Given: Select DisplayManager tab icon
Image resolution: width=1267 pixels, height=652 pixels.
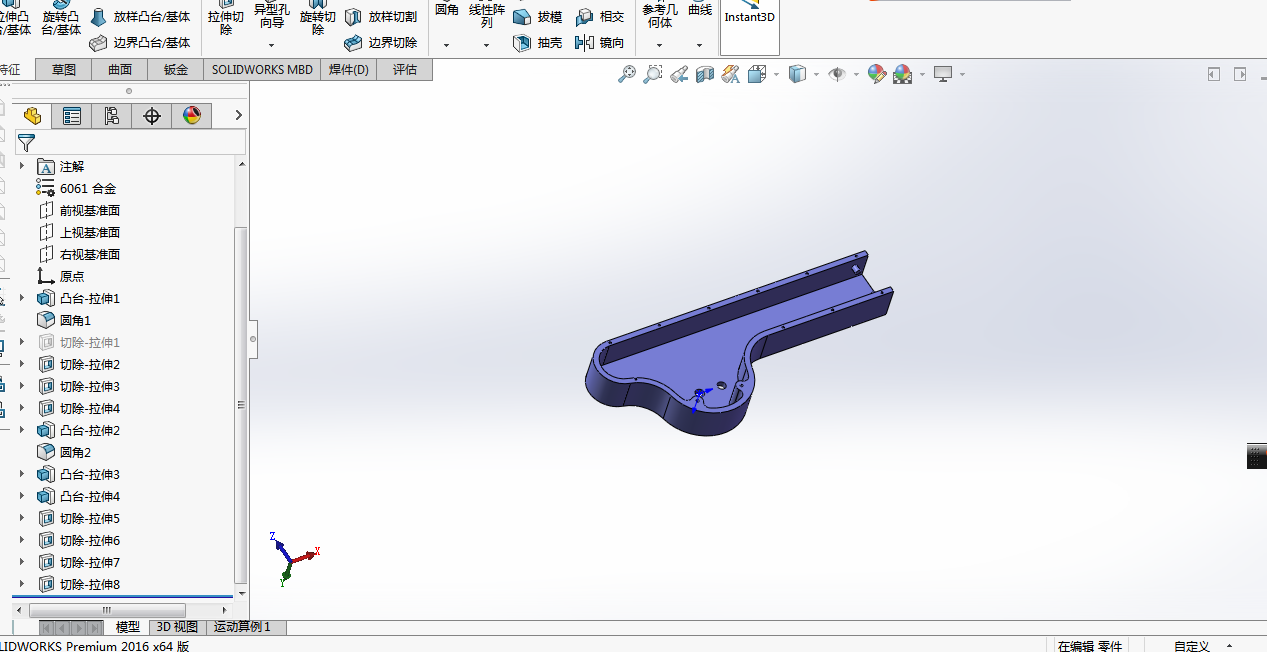Looking at the screenshot, I should coord(192,116).
